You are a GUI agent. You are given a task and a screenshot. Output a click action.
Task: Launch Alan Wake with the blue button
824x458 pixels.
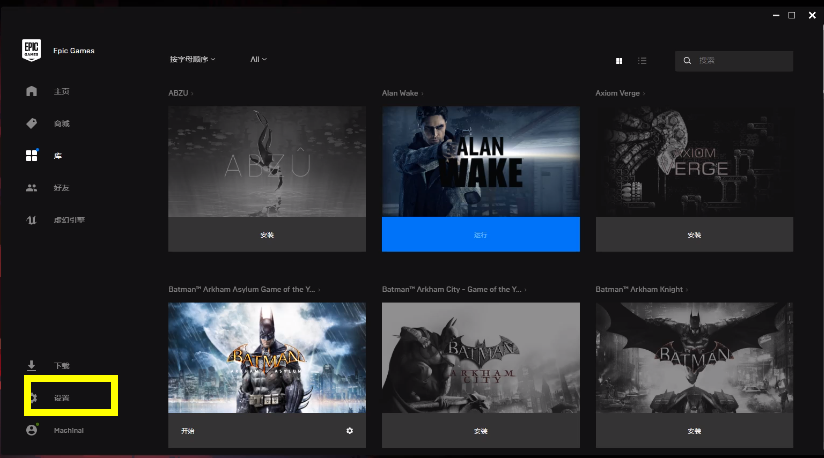point(480,234)
